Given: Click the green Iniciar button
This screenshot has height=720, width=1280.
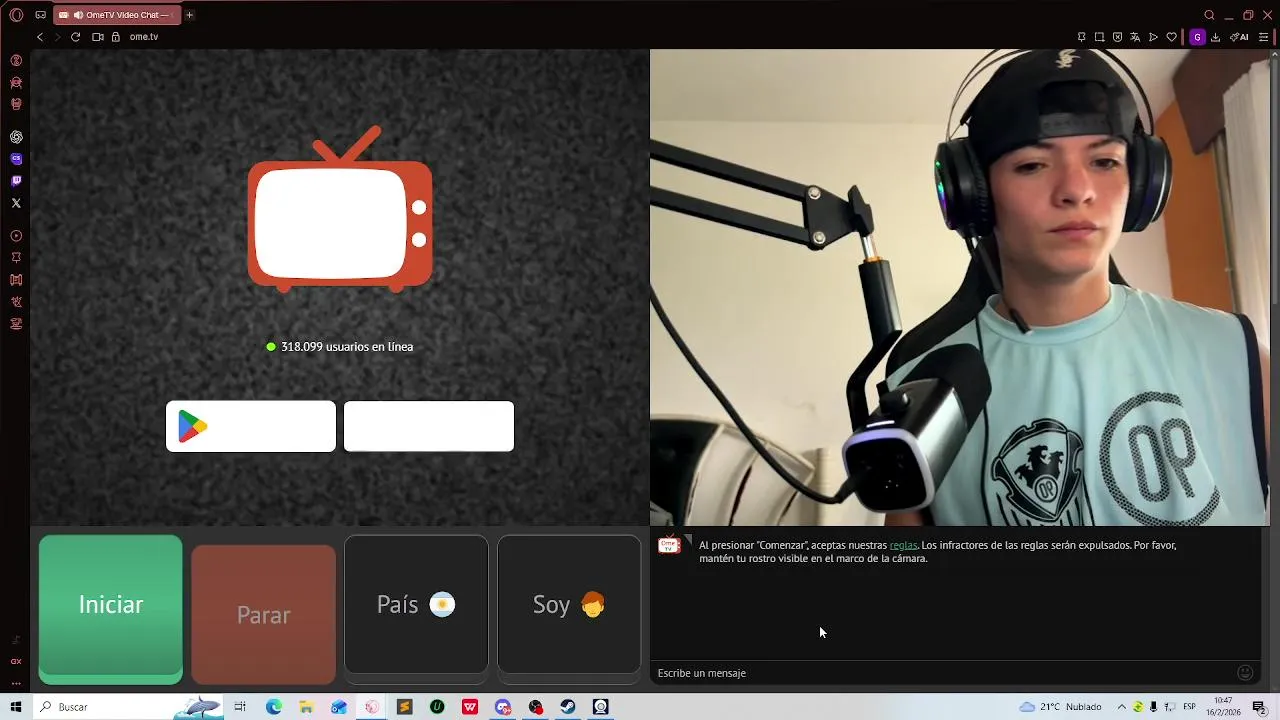Looking at the screenshot, I should pyautogui.click(x=111, y=609).
